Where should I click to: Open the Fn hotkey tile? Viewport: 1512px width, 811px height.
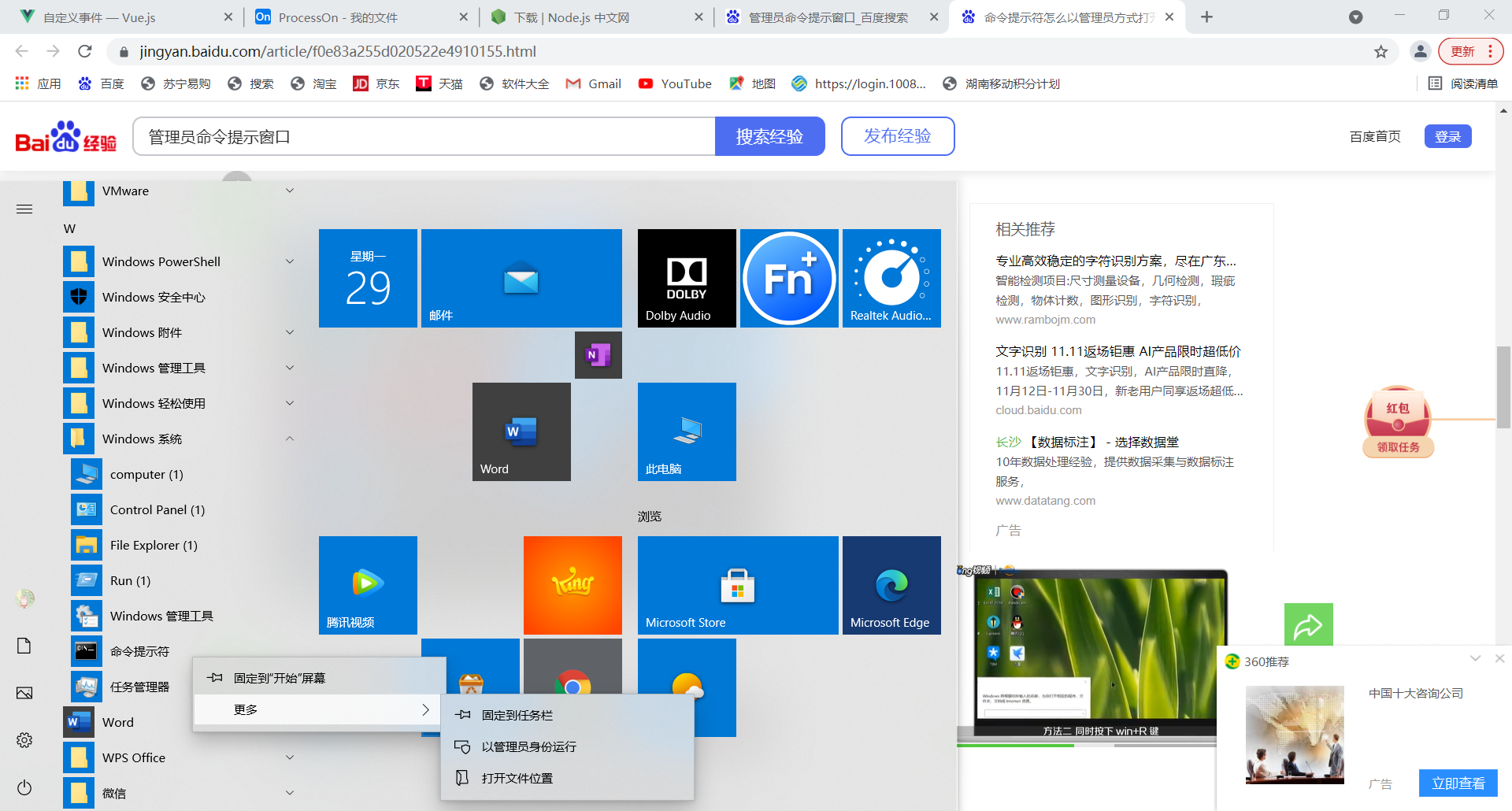pos(789,278)
